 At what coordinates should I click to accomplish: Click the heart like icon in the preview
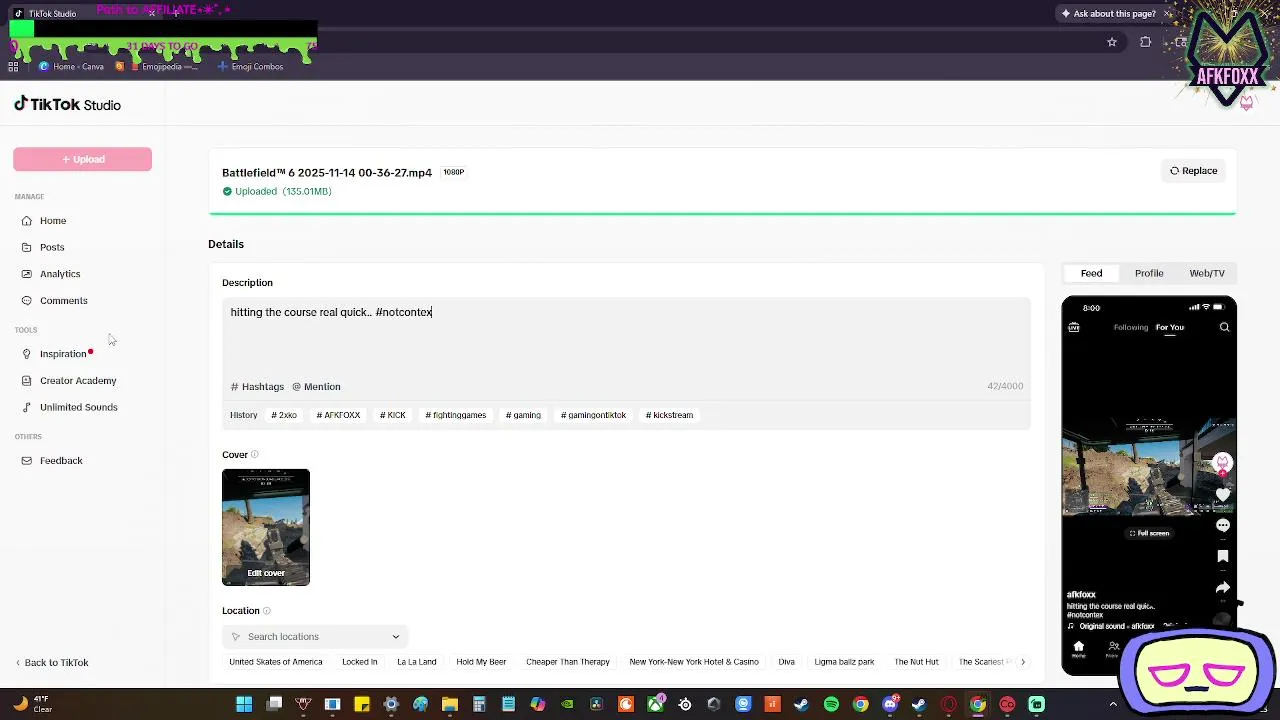pos(1223,494)
